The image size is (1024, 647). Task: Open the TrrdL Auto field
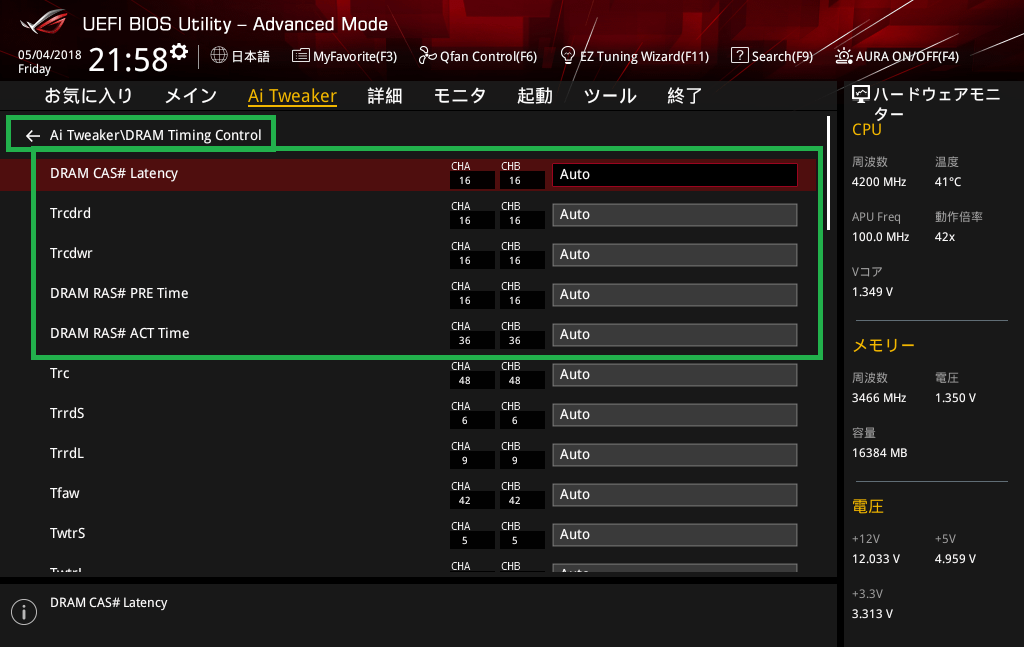click(x=675, y=454)
